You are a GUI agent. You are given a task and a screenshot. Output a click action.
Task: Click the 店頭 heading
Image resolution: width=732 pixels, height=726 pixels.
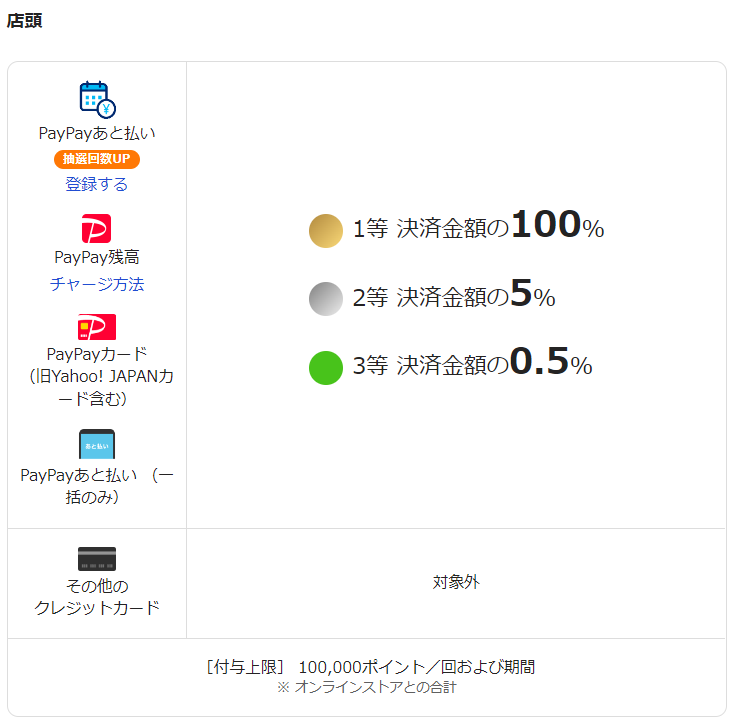24,21
